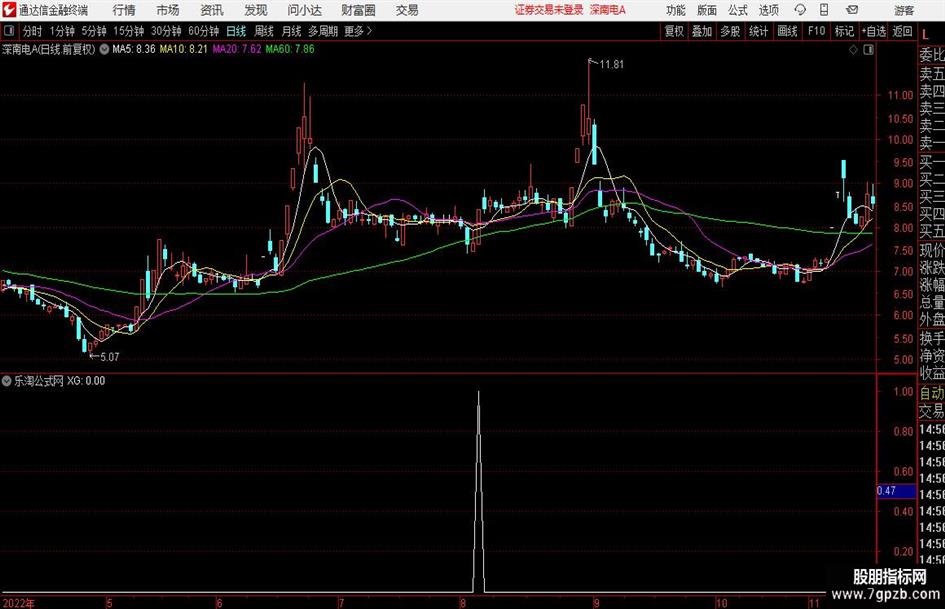Open the mobile phone icon in title bar

coord(824,10)
